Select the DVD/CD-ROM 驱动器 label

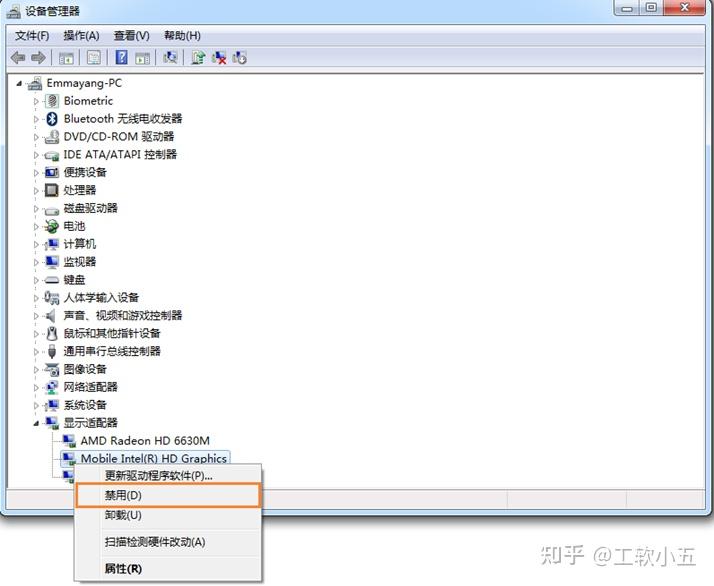[x=119, y=137]
